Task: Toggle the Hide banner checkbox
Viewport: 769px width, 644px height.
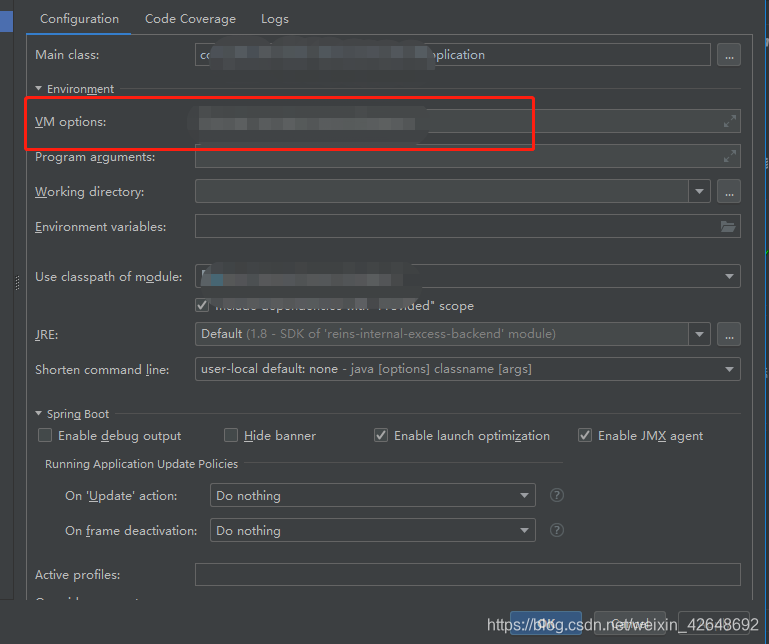Action: (231, 435)
